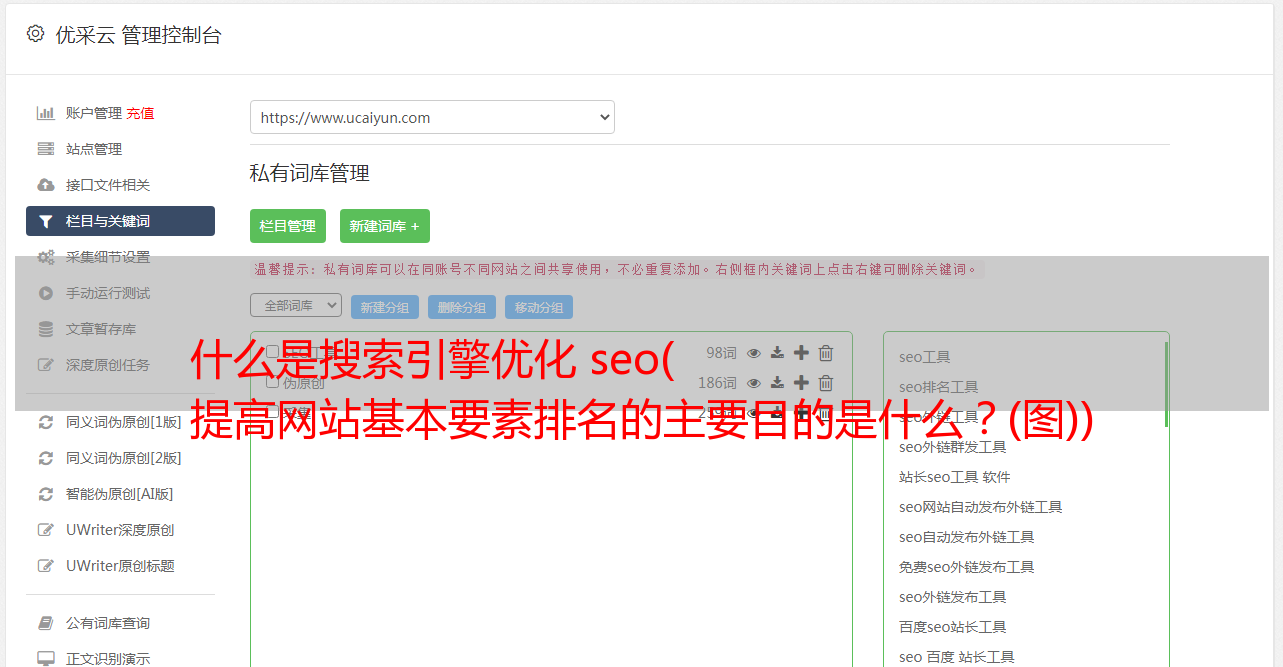1283x667 pixels.
Task: Click the refresh icon for 同义词伪原创[1版]
Action: 46,422
